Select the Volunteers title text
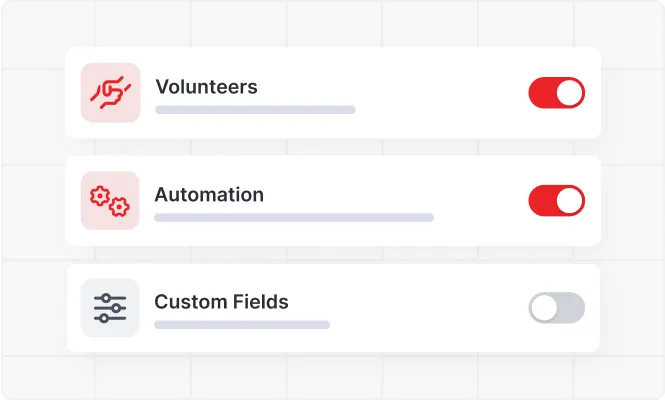Image resolution: width=665 pixels, height=400 pixels. [x=206, y=87]
